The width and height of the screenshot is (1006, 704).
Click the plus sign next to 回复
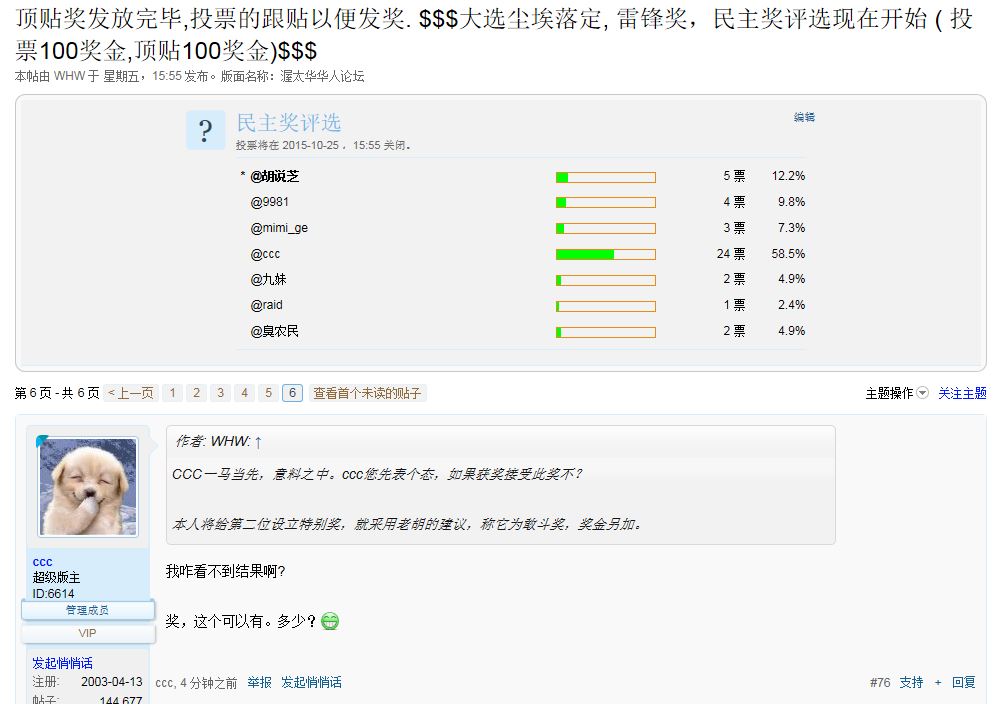[x=938, y=682]
